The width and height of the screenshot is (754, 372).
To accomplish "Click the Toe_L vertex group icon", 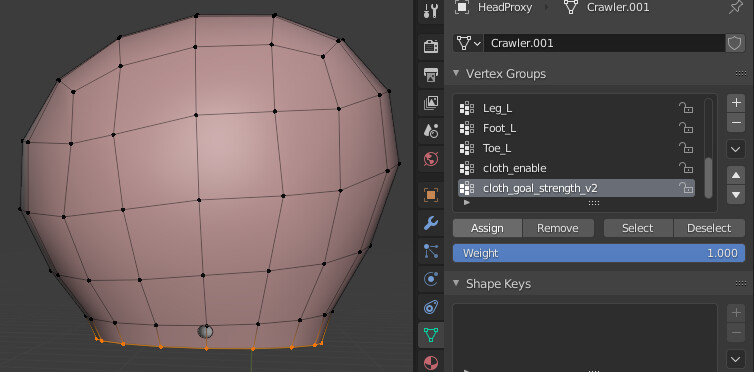I will [x=467, y=148].
